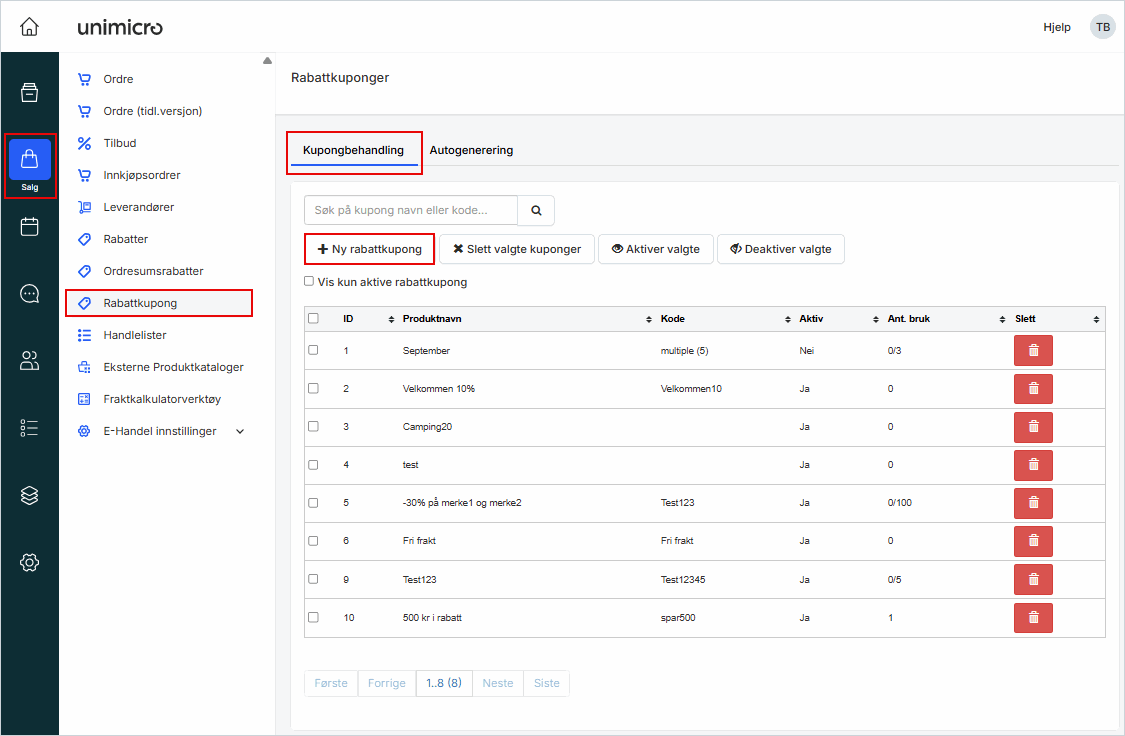Delete the September coupon with trash icon
1125x736 pixels.
1033,351
